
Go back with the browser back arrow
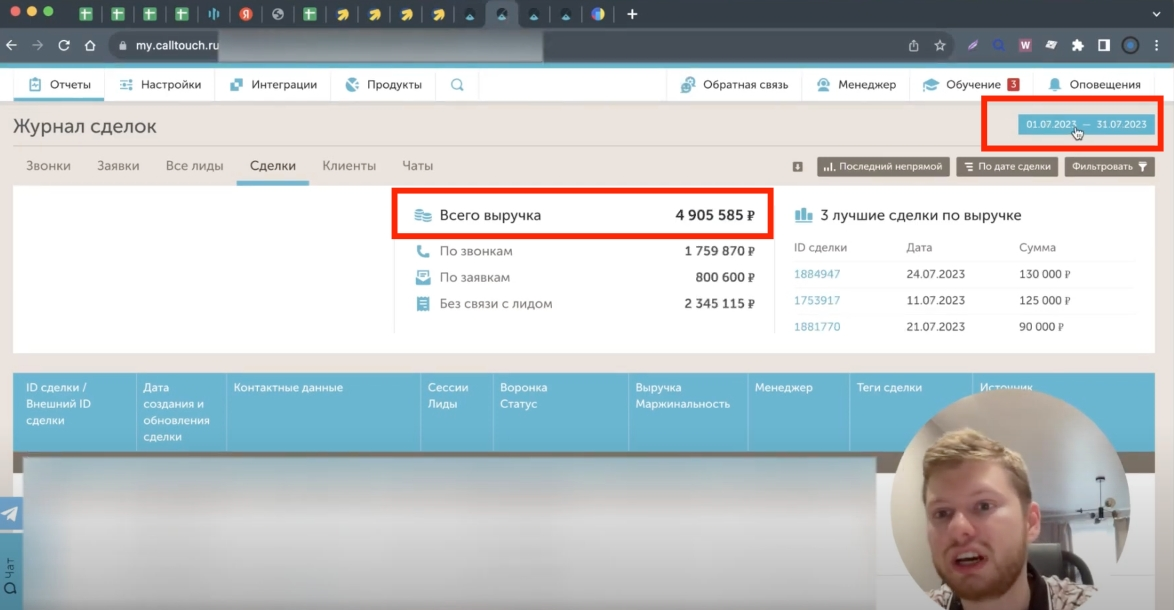[x=12, y=45]
